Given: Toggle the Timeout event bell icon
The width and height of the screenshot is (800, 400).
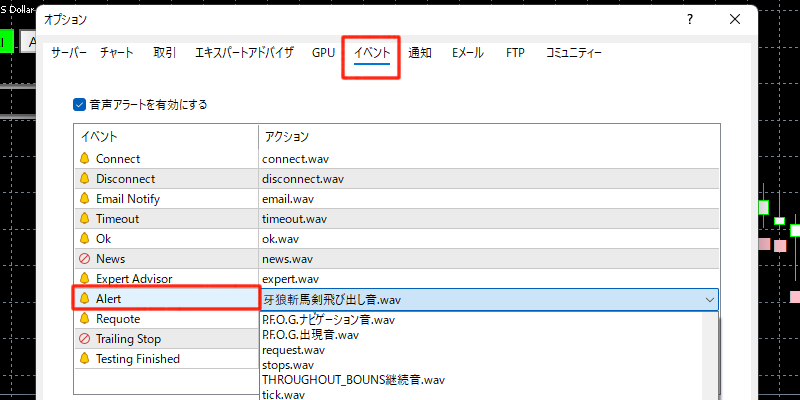Looking at the screenshot, I should coord(85,219).
